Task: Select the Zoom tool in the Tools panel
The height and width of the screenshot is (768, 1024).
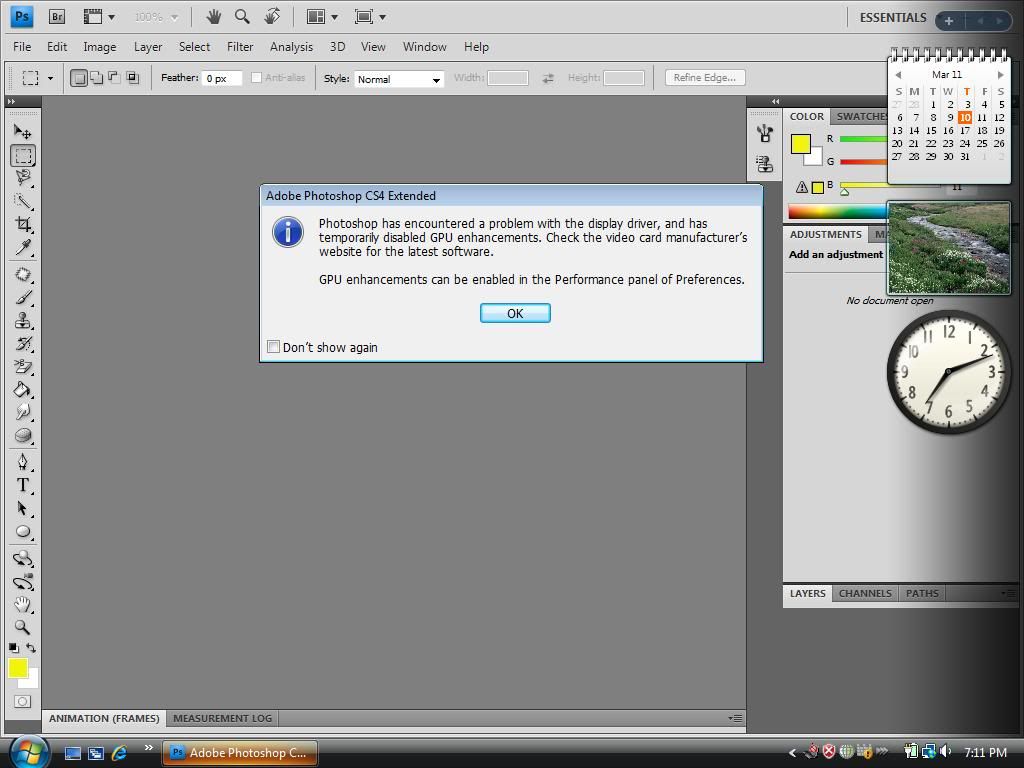Action: click(x=23, y=628)
